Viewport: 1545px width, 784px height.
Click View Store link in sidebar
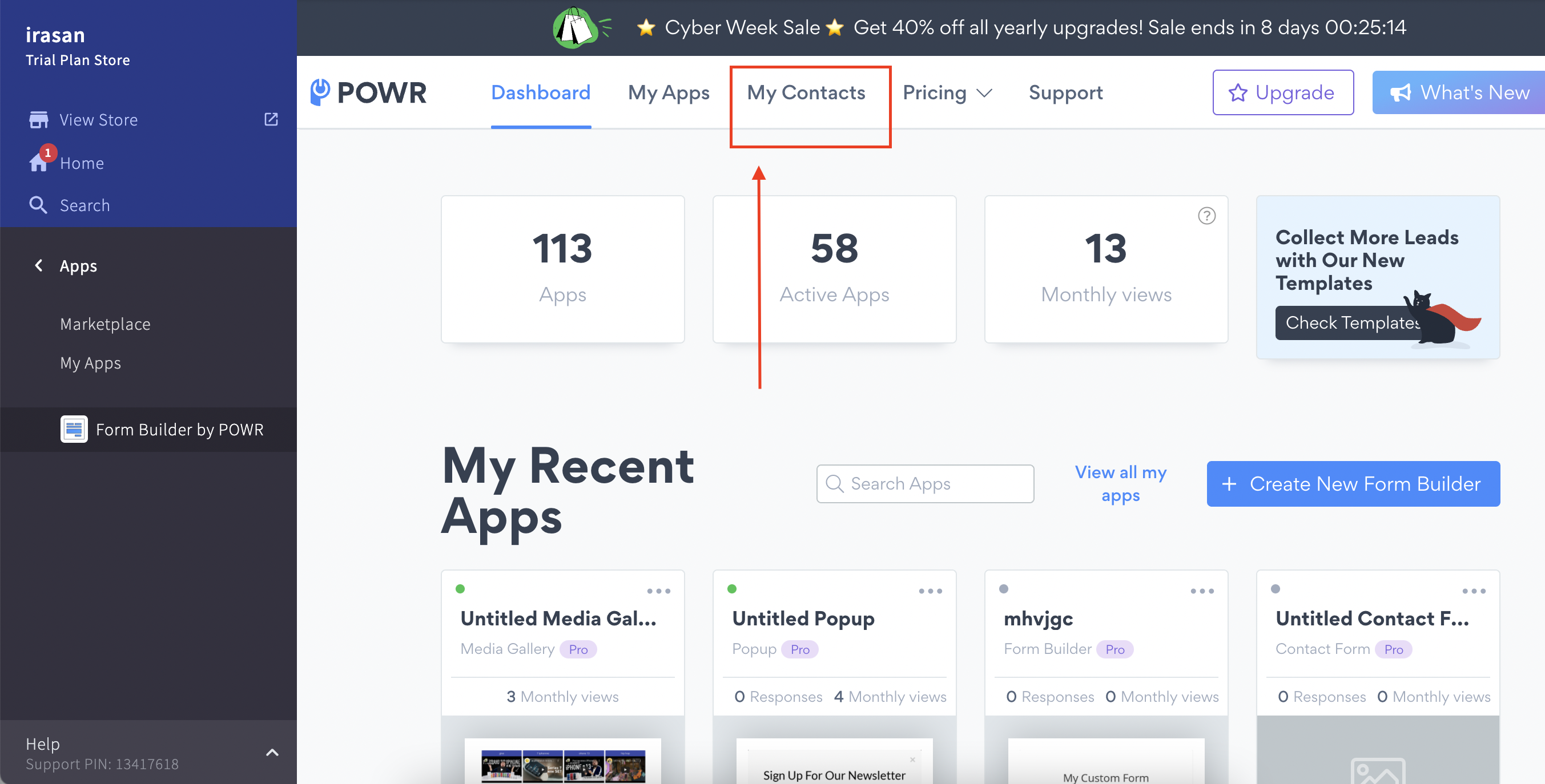pyautogui.click(x=98, y=120)
